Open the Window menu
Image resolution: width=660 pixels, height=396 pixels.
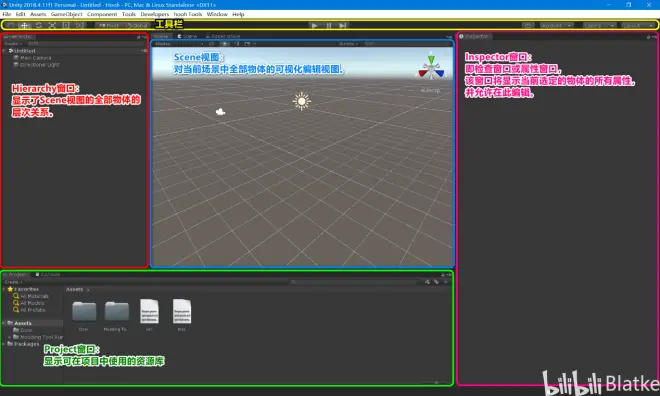pos(217,14)
